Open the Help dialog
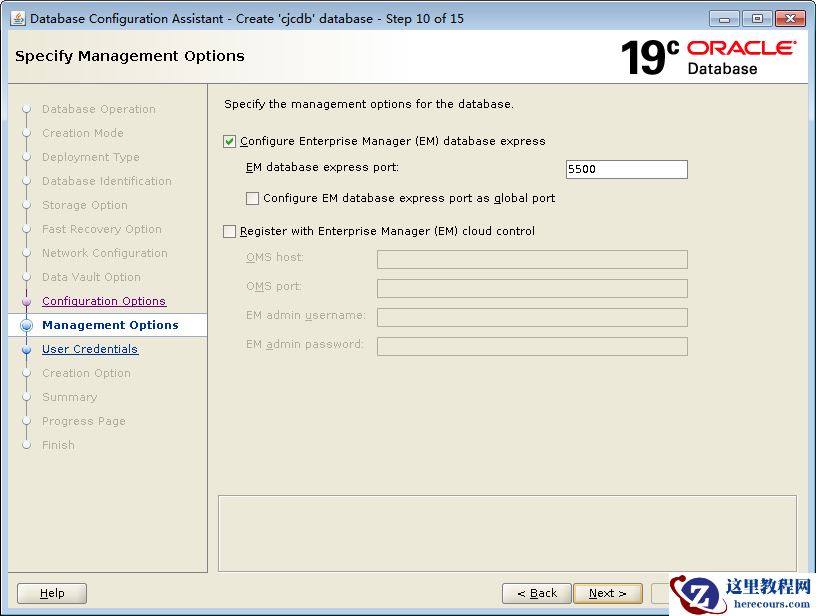The width and height of the screenshot is (816, 616). point(51,593)
